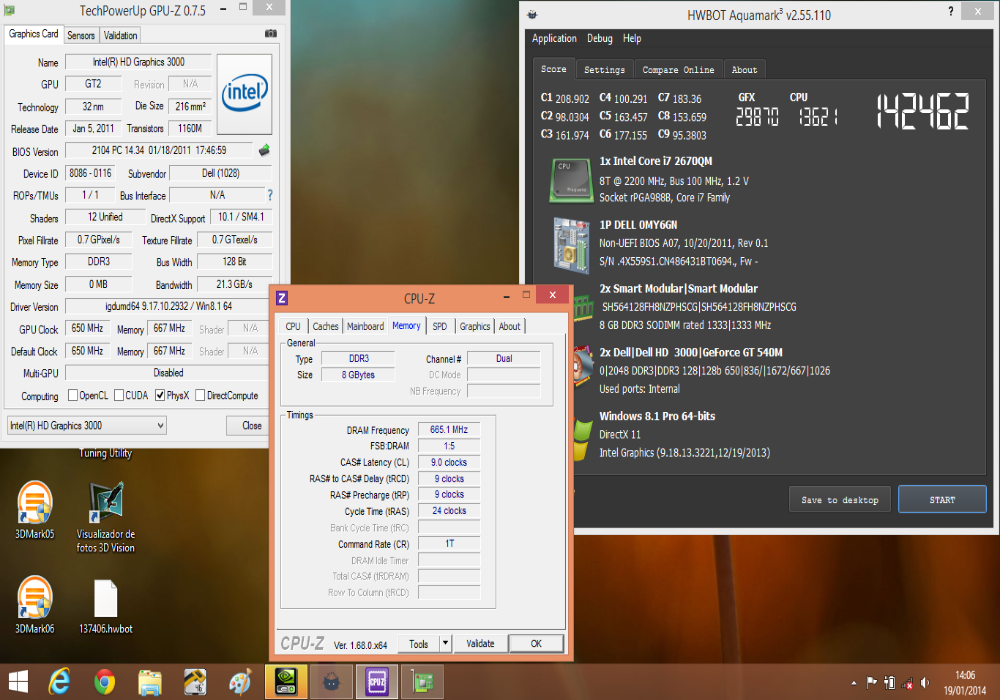Screen dimensions: 1000x700
Task: Launch Internet Explorer from taskbar
Action: tap(60, 682)
